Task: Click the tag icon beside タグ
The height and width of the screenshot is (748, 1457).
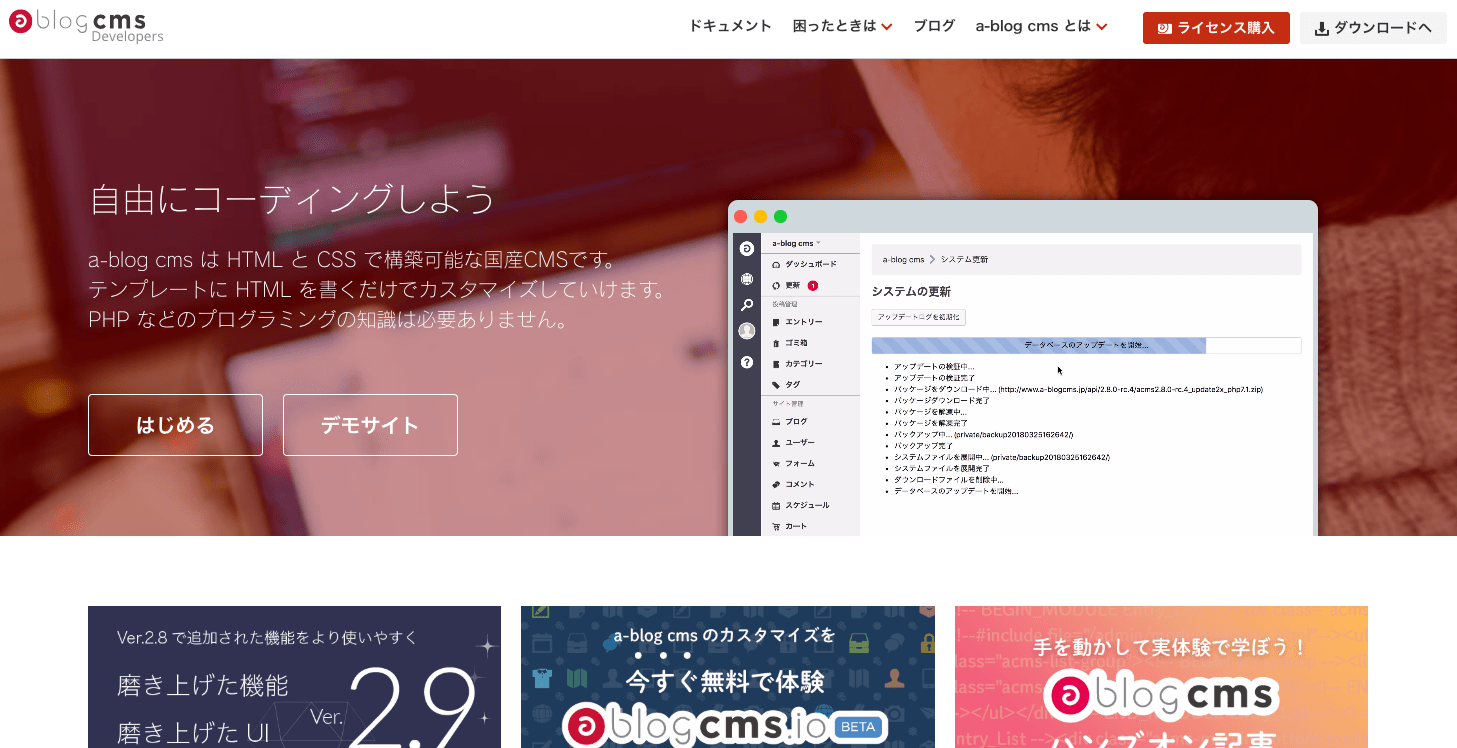Action: tap(776, 385)
